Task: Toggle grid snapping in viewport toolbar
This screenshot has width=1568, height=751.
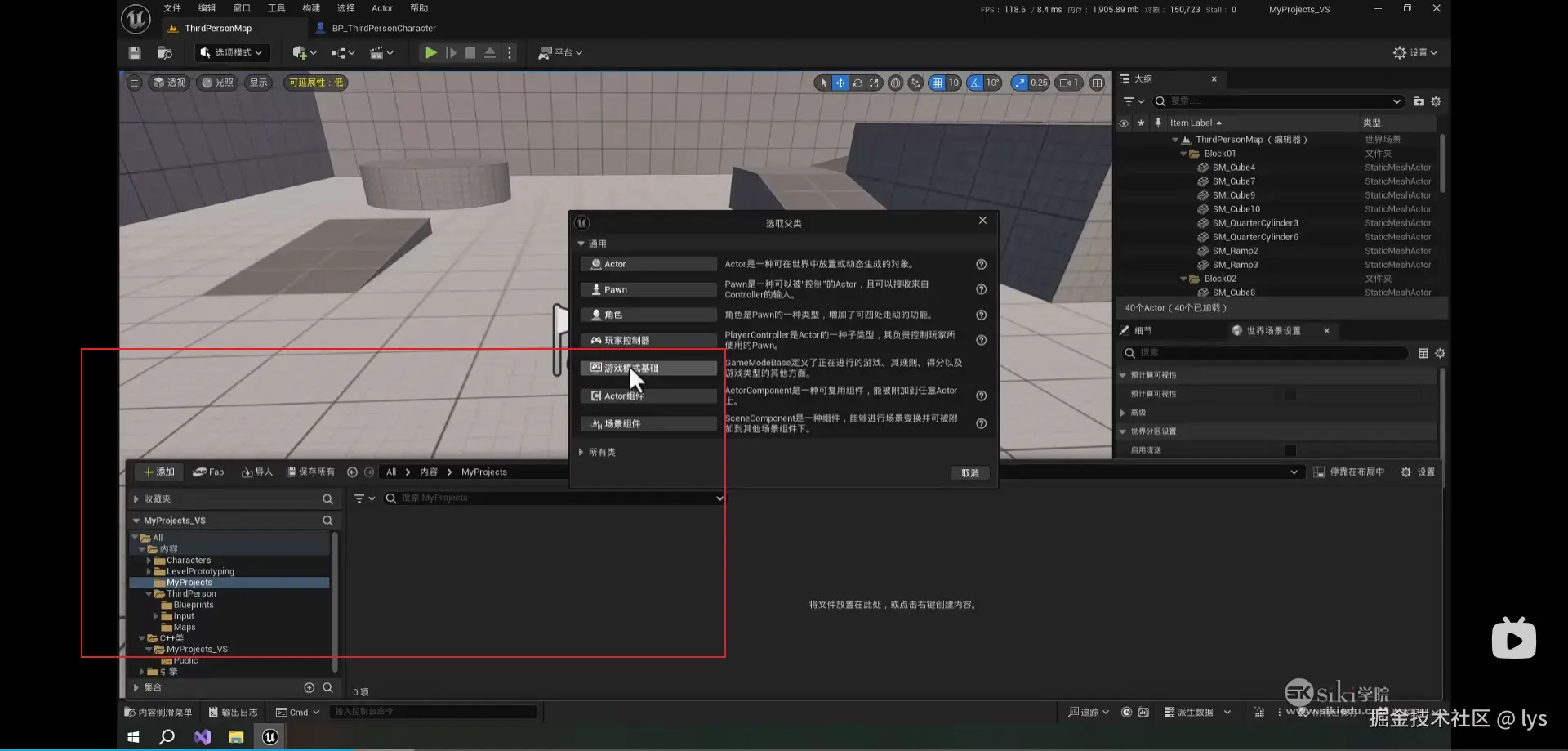Action: 937,83
